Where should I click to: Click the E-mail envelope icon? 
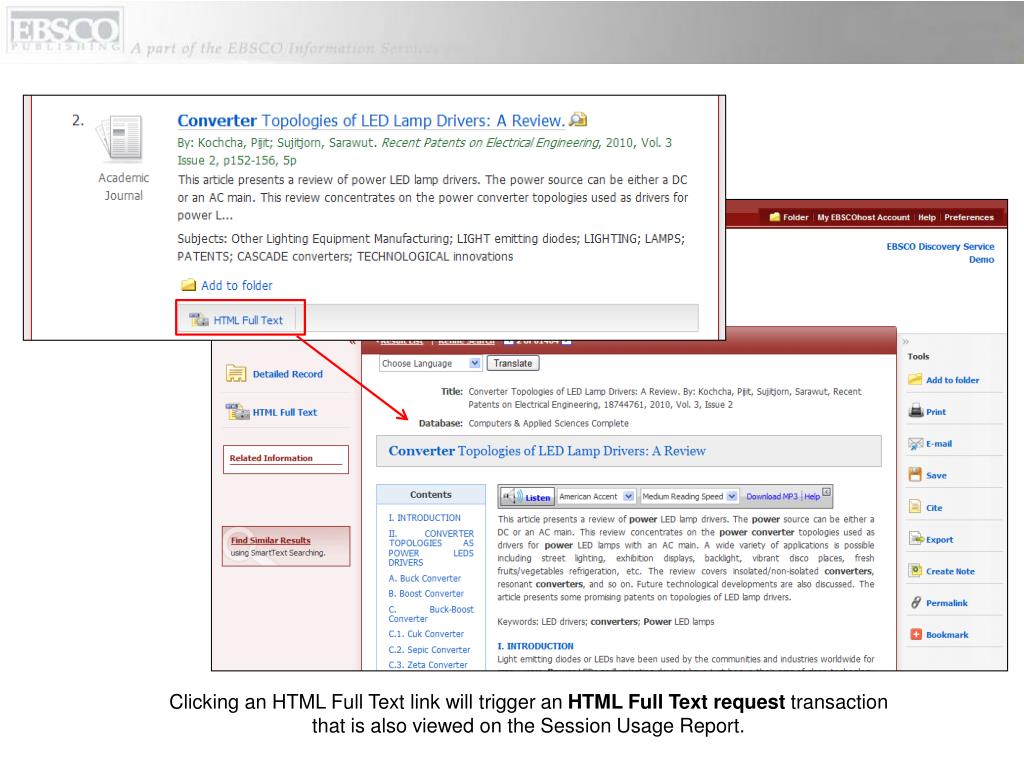[915, 443]
